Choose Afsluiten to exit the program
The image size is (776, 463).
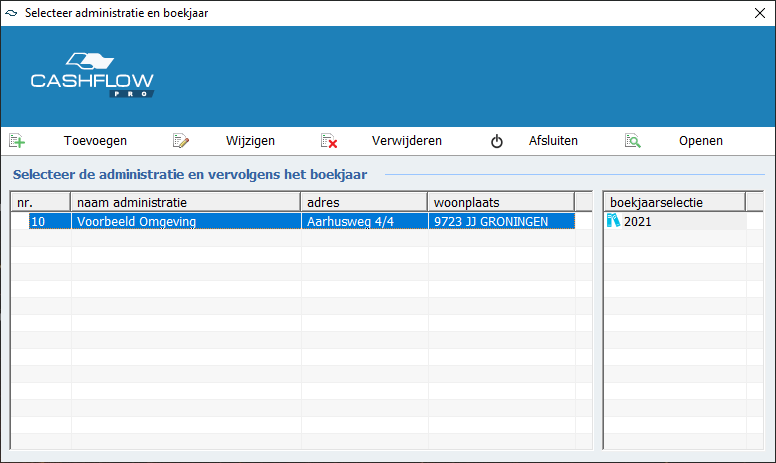pyautogui.click(x=553, y=141)
